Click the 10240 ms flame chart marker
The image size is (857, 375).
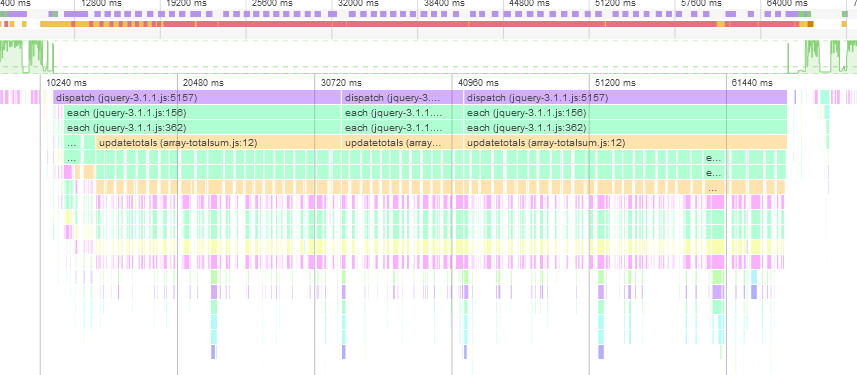pyautogui.click(x=66, y=83)
